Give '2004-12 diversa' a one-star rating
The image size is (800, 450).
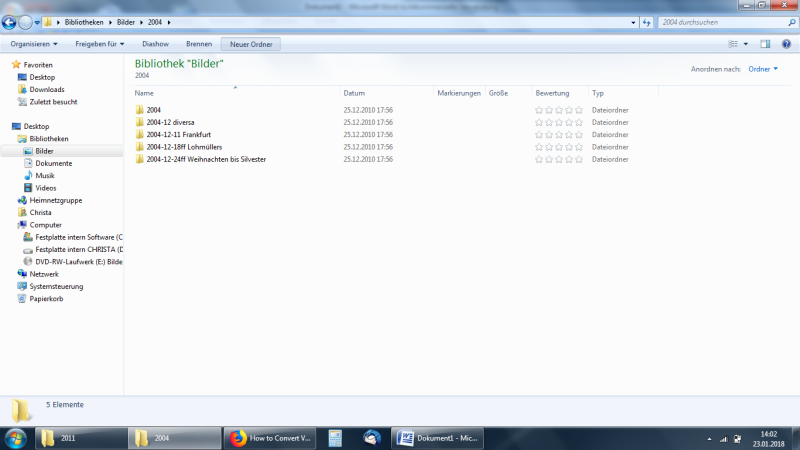pos(539,122)
